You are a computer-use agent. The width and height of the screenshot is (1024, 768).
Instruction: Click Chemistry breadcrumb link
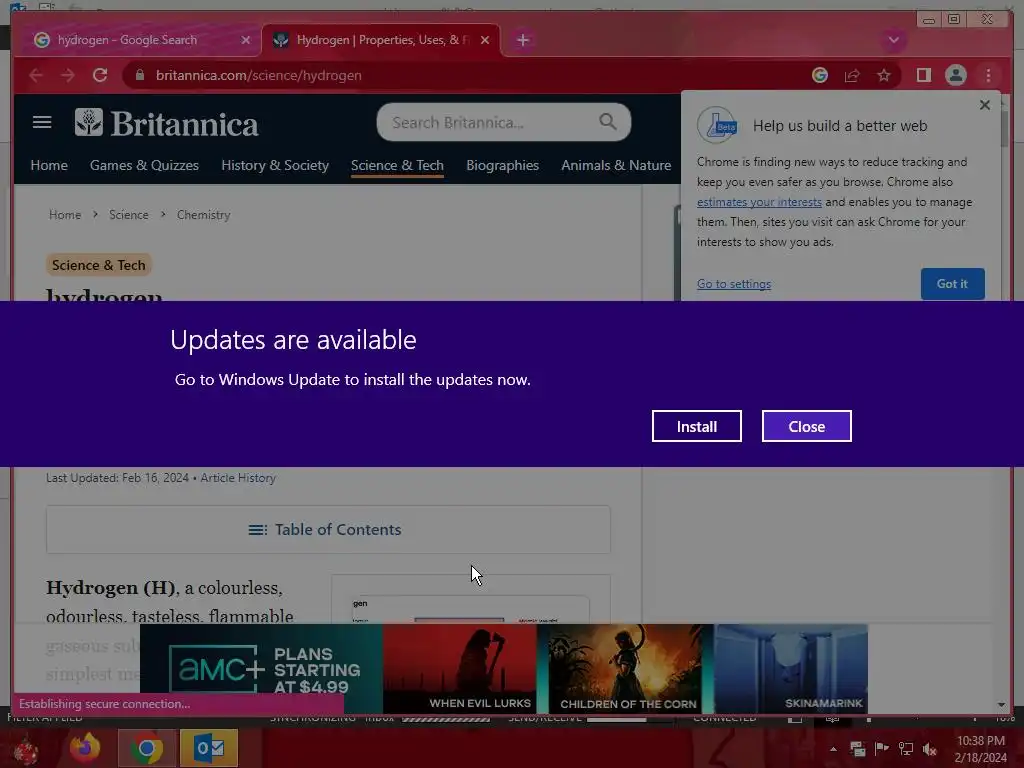click(203, 215)
